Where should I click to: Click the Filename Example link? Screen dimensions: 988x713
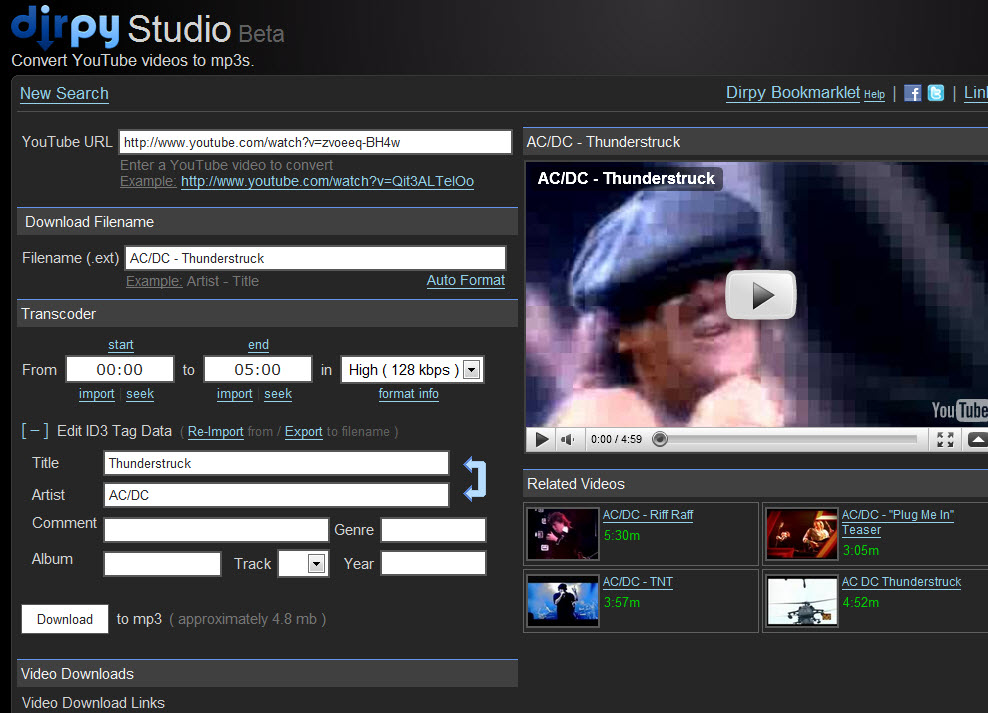pos(154,281)
